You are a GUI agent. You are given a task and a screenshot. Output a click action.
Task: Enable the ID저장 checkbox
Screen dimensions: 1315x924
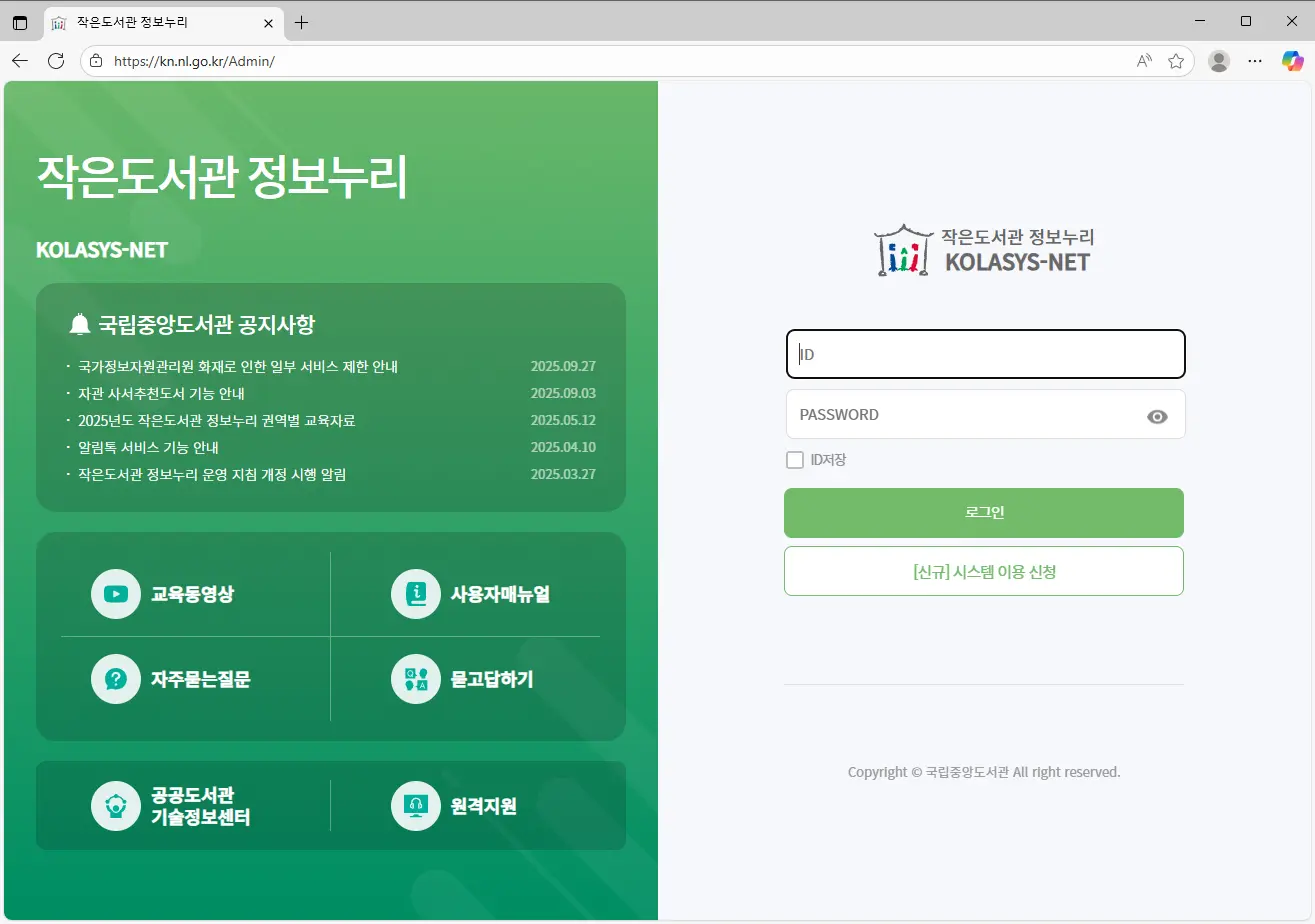(795, 460)
